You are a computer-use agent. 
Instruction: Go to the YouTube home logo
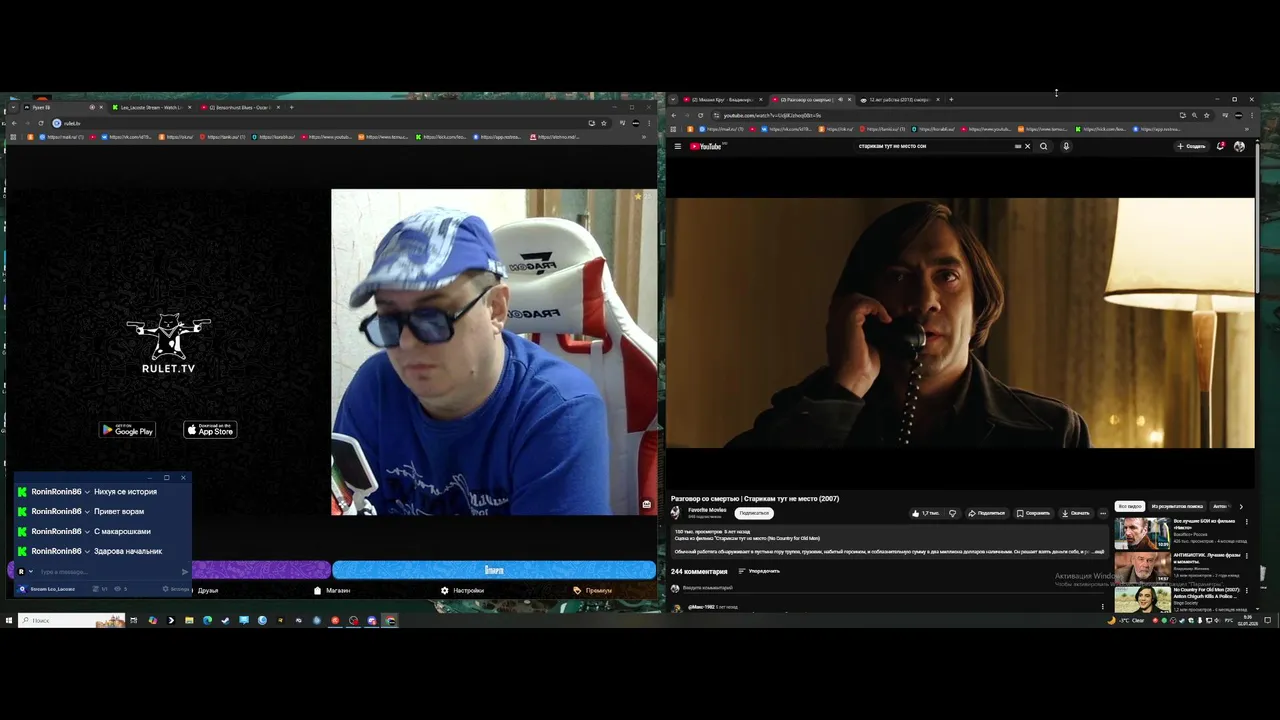(706, 146)
